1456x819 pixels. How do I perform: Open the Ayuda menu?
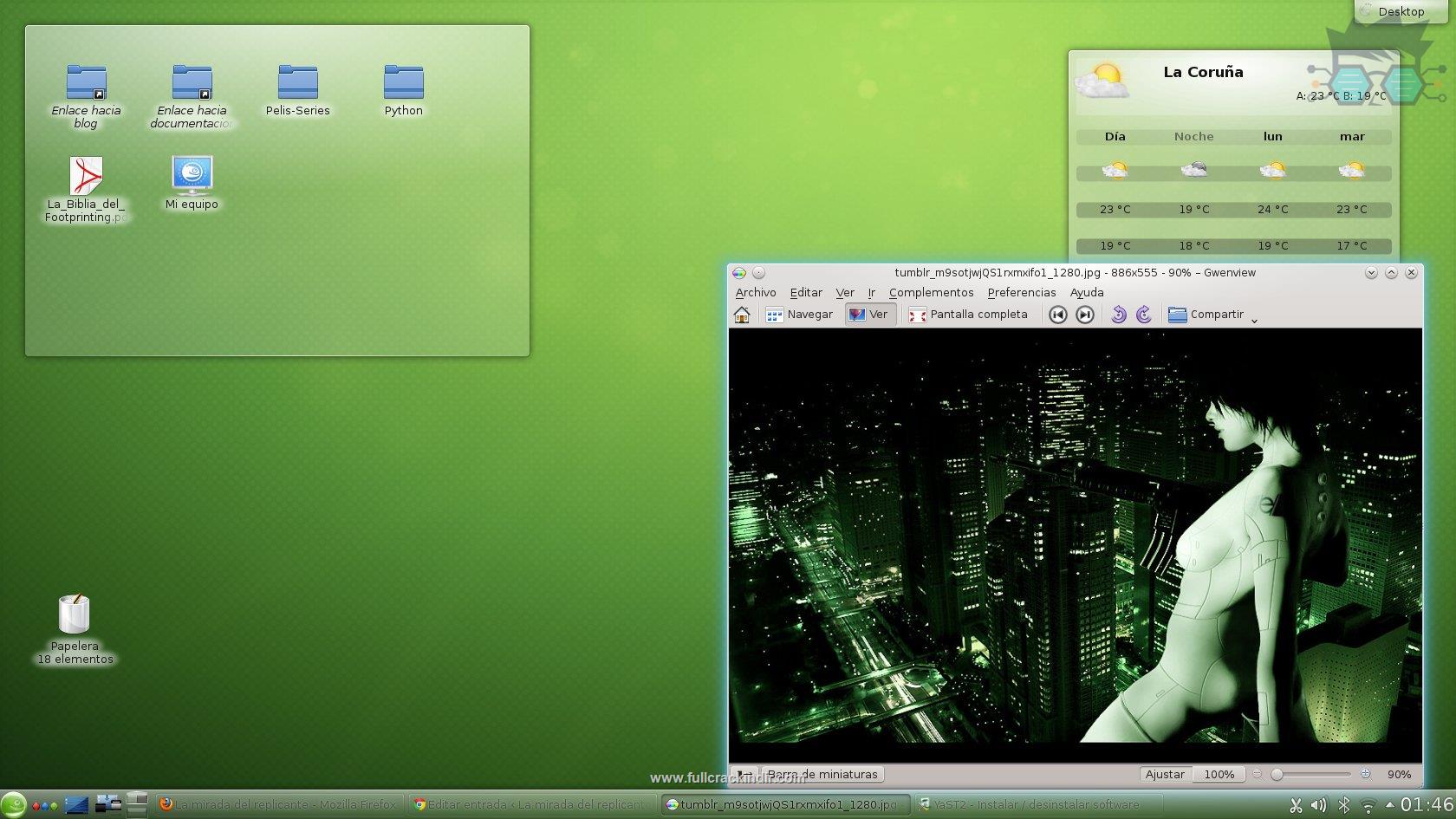1087,293
